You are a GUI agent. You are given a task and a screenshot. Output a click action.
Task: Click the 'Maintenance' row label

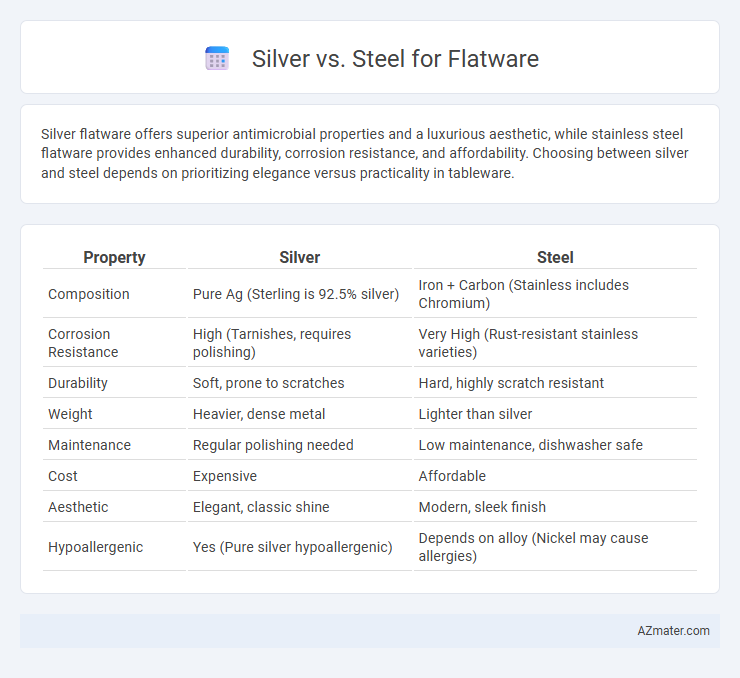tap(90, 445)
